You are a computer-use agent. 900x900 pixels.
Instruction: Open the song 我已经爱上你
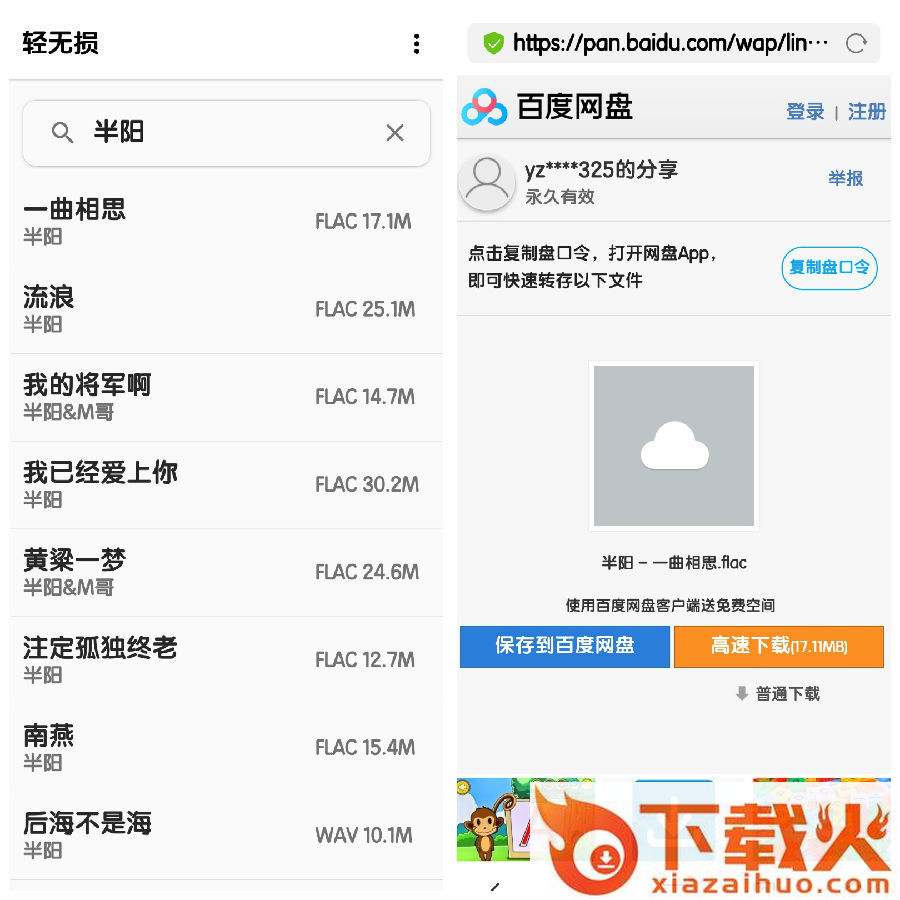(226, 485)
